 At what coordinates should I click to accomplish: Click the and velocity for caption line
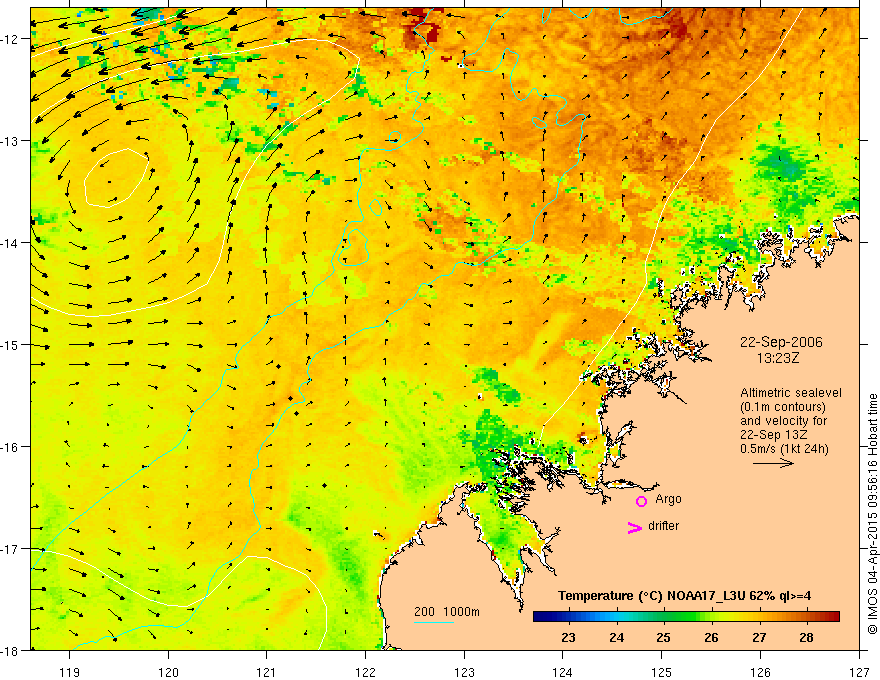[x=783, y=421]
